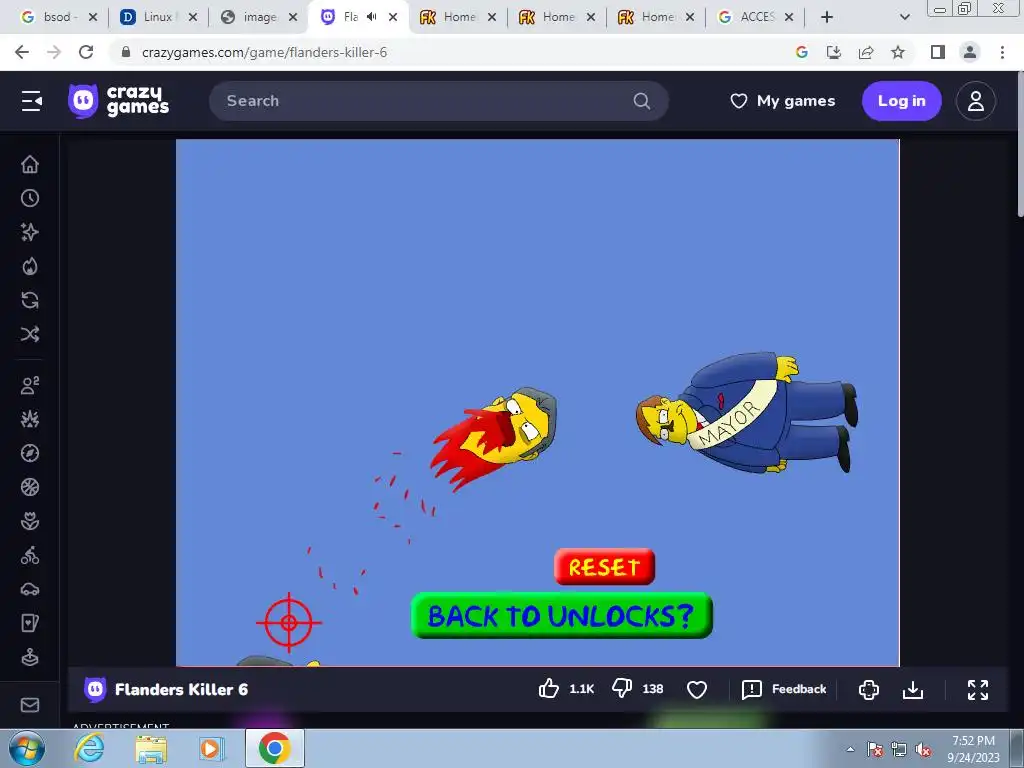Open the Chrome profile icon
Image resolution: width=1024 pixels, height=768 pixels.
point(970,52)
